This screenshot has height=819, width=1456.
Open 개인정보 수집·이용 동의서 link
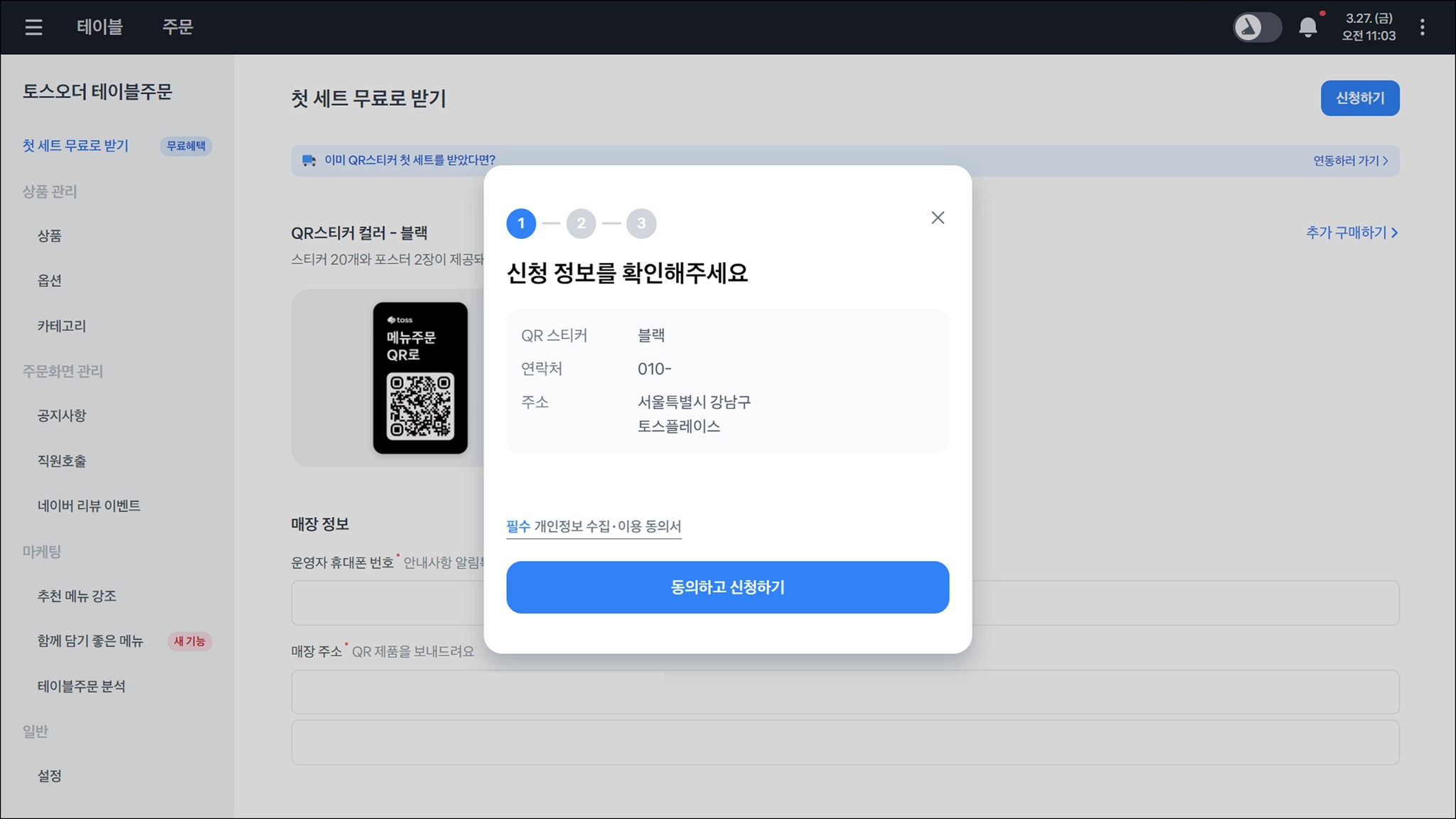594,526
